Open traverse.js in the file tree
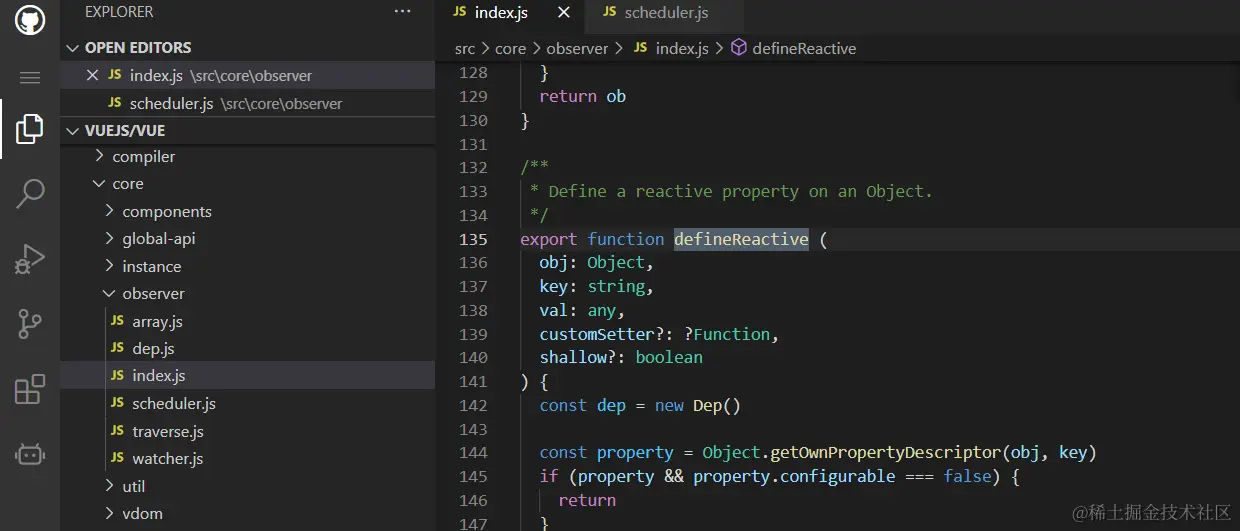The width and height of the screenshot is (1240, 531). (247, 432)
